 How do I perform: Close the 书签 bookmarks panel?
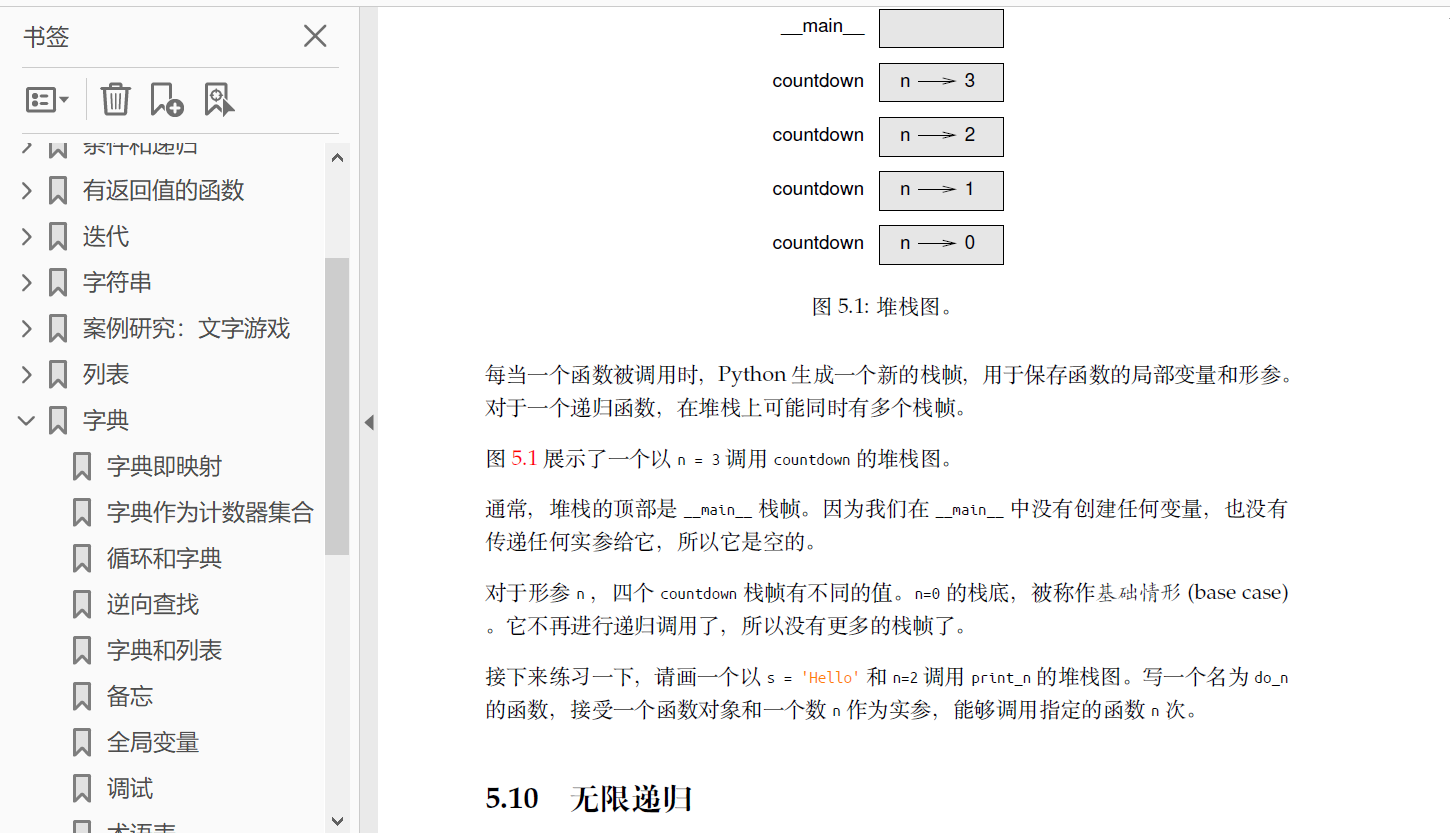(315, 37)
